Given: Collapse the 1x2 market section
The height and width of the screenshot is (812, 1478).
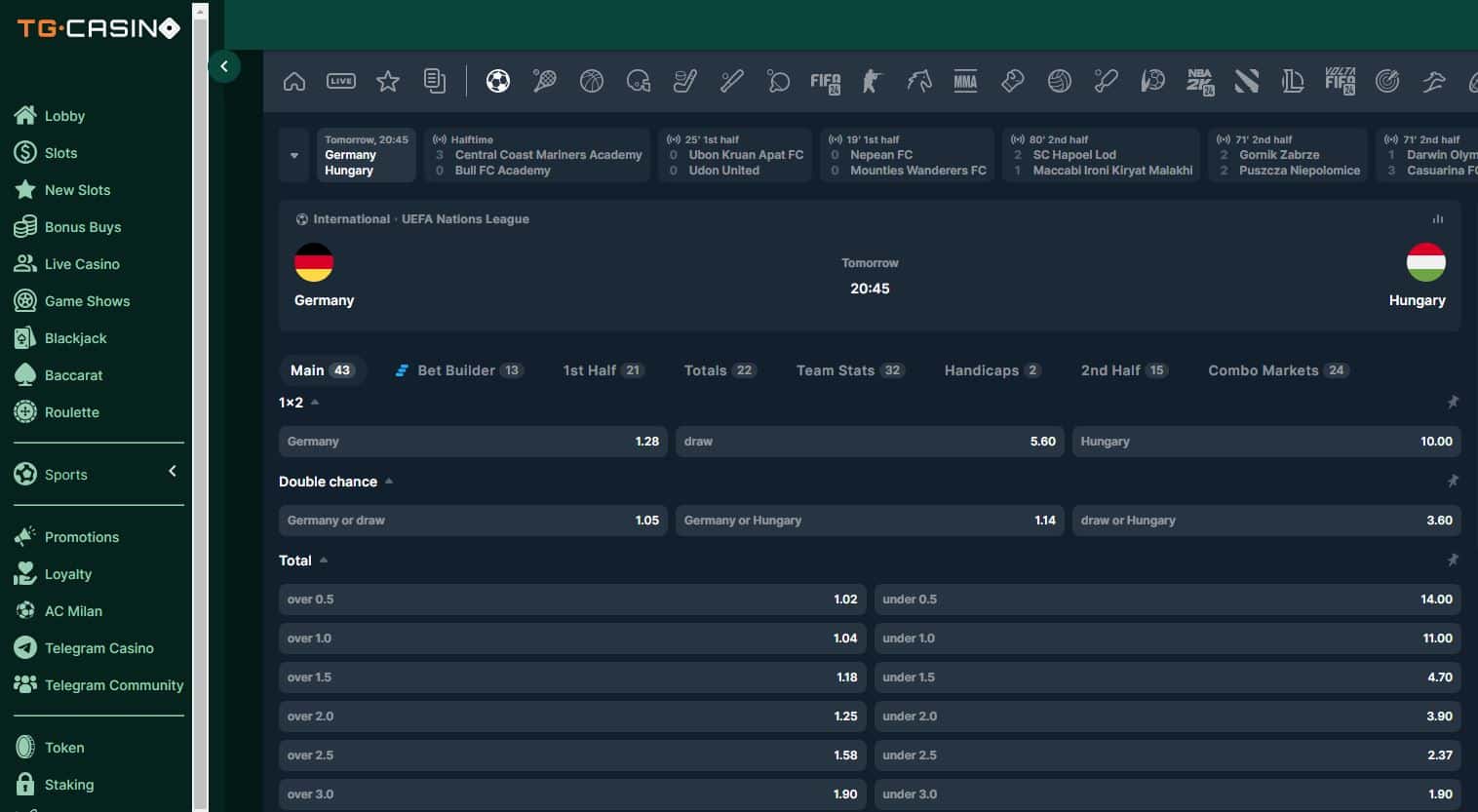Looking at the screenshot, I should [x=315, y=402].
